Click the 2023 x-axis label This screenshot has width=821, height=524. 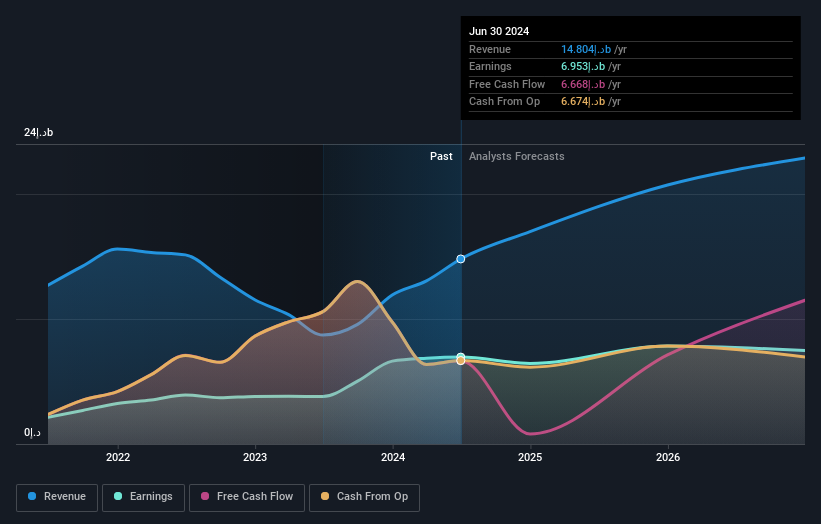point(255,457)
